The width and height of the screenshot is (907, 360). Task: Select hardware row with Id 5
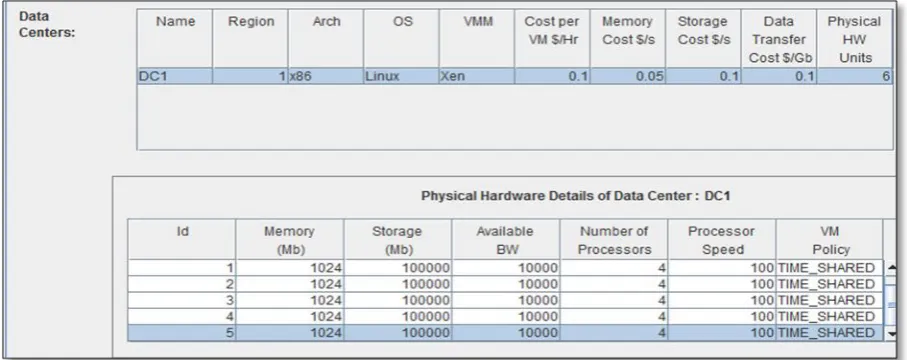pos(505,333)
